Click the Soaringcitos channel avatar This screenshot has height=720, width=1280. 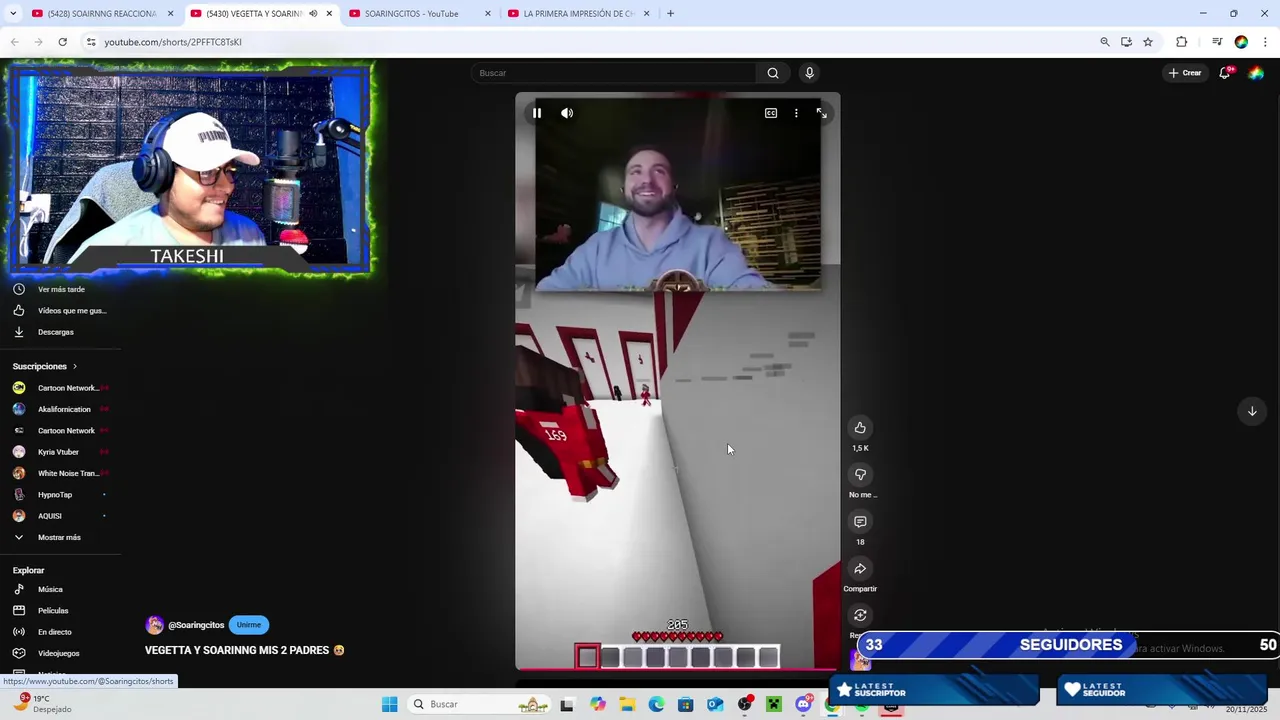click(x=154, y=625)
